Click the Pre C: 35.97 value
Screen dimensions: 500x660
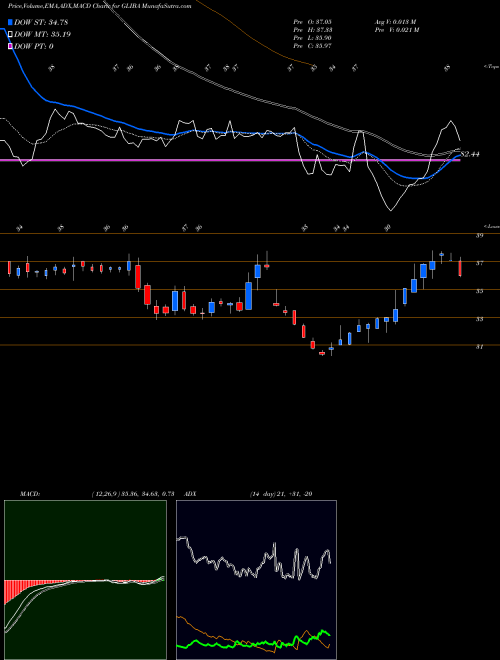point(313,46)
